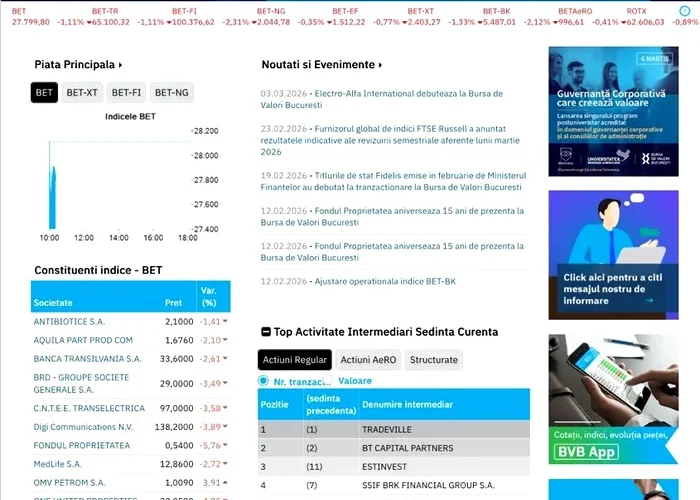This screenshot has width=700, height=500.
Task: Click BET-TR in the top ticker bar
Action: (105, 11)
